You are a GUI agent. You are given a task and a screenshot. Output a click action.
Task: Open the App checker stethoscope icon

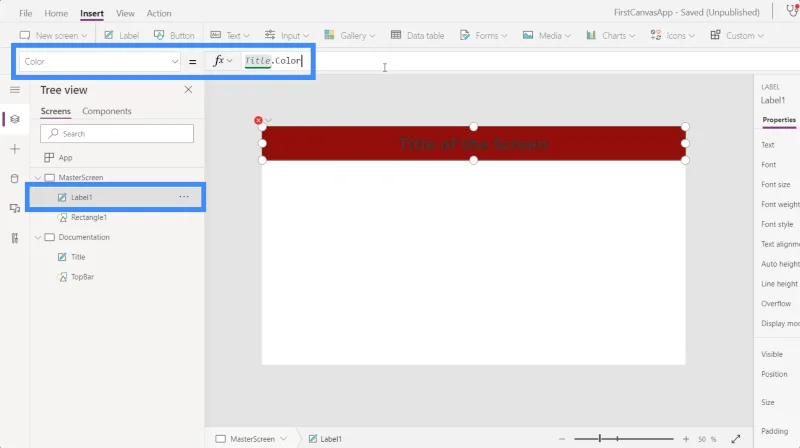pyautogui.click(x=792, y=11)
